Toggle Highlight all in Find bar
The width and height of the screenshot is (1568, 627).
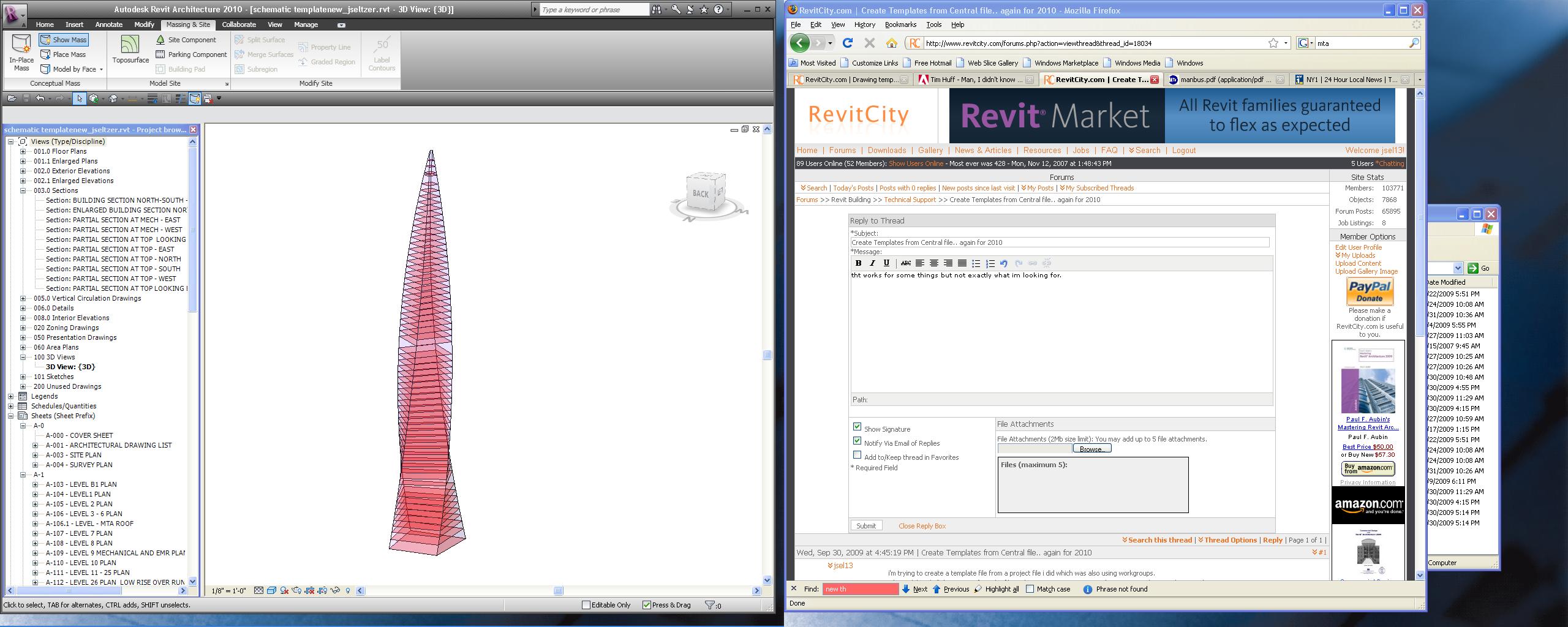(997, 589)
